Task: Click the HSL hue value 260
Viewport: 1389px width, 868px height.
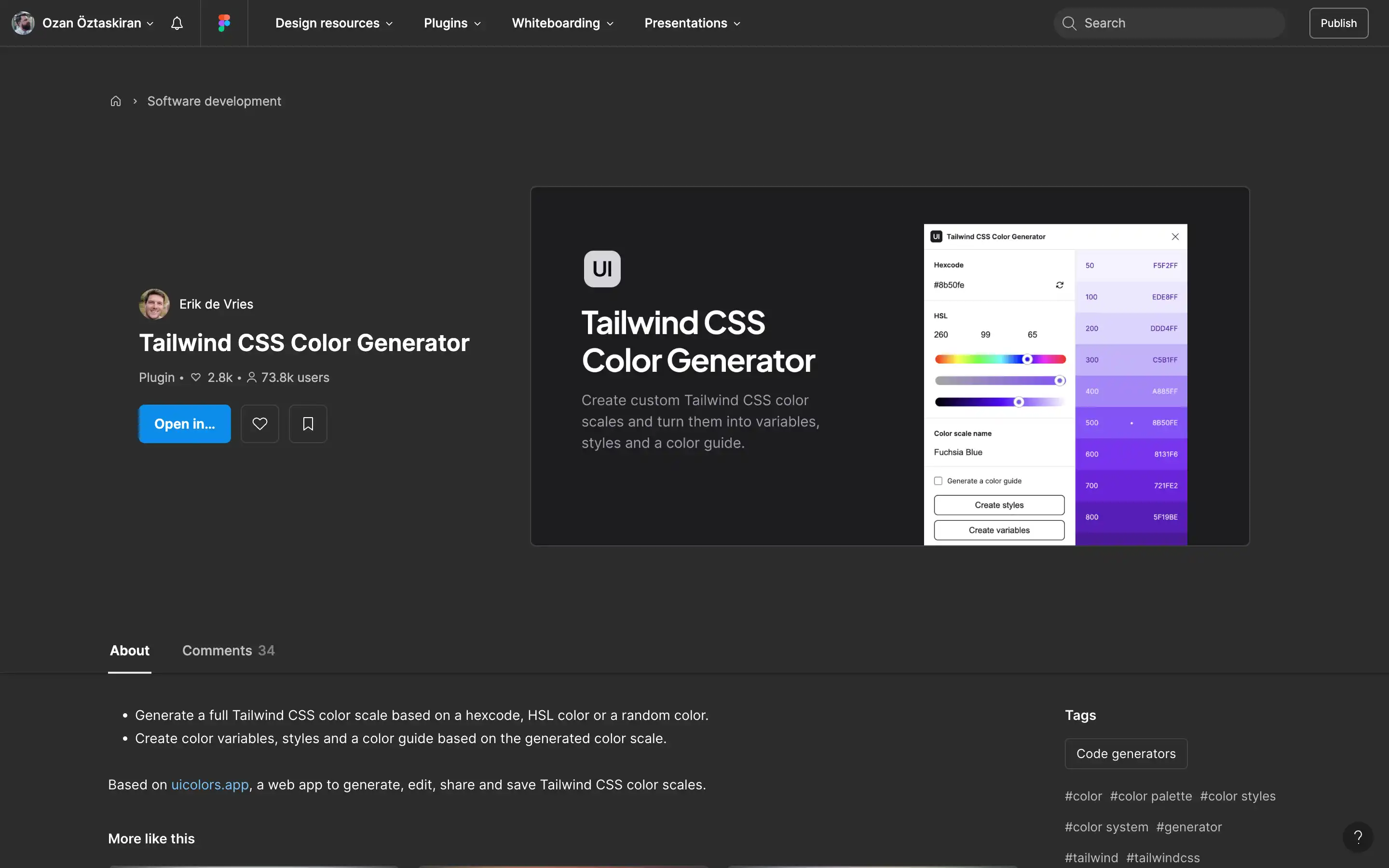Action: [x=941, y=335]
